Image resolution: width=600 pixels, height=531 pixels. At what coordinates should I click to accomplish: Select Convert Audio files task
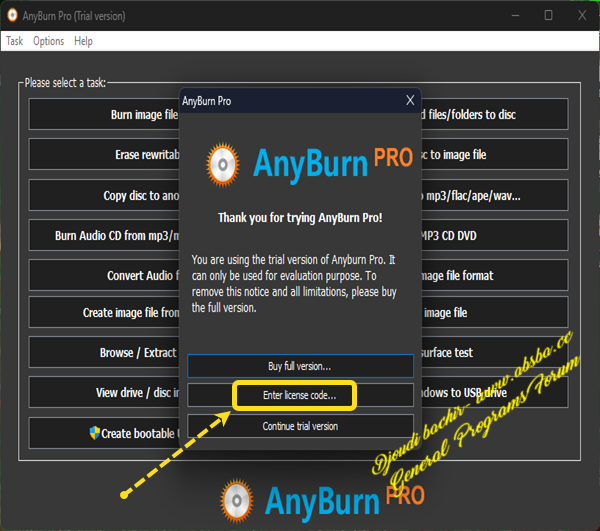pyautogui.click(x=104, y=275)
